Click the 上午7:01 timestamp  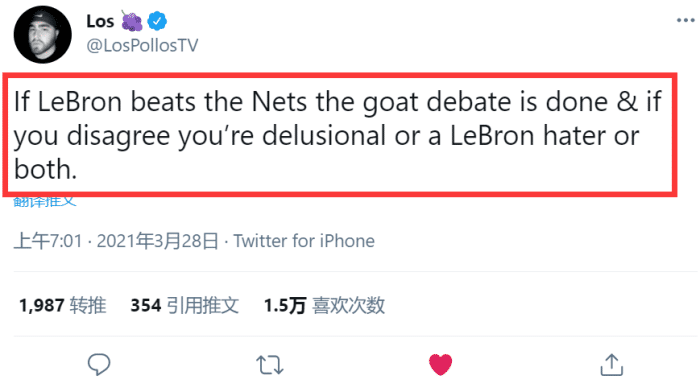click(x=48, y=241)
